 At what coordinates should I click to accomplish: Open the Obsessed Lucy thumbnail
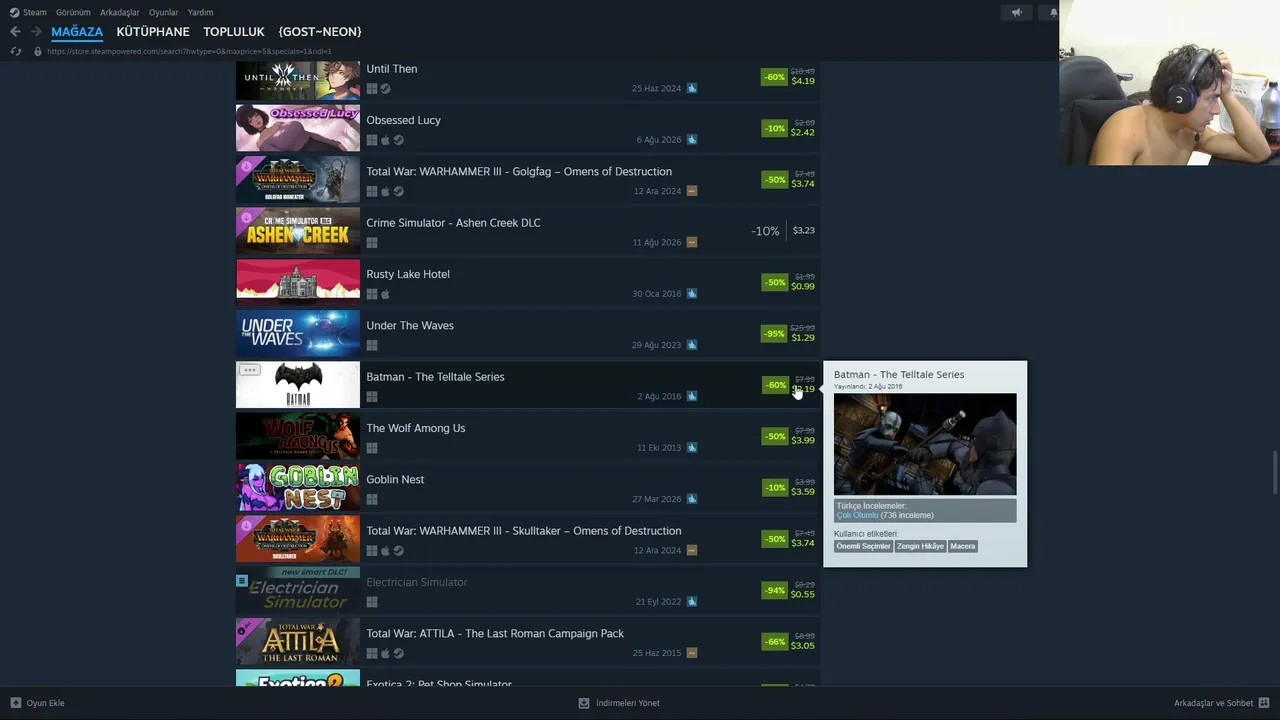click(x=298, y=128)
